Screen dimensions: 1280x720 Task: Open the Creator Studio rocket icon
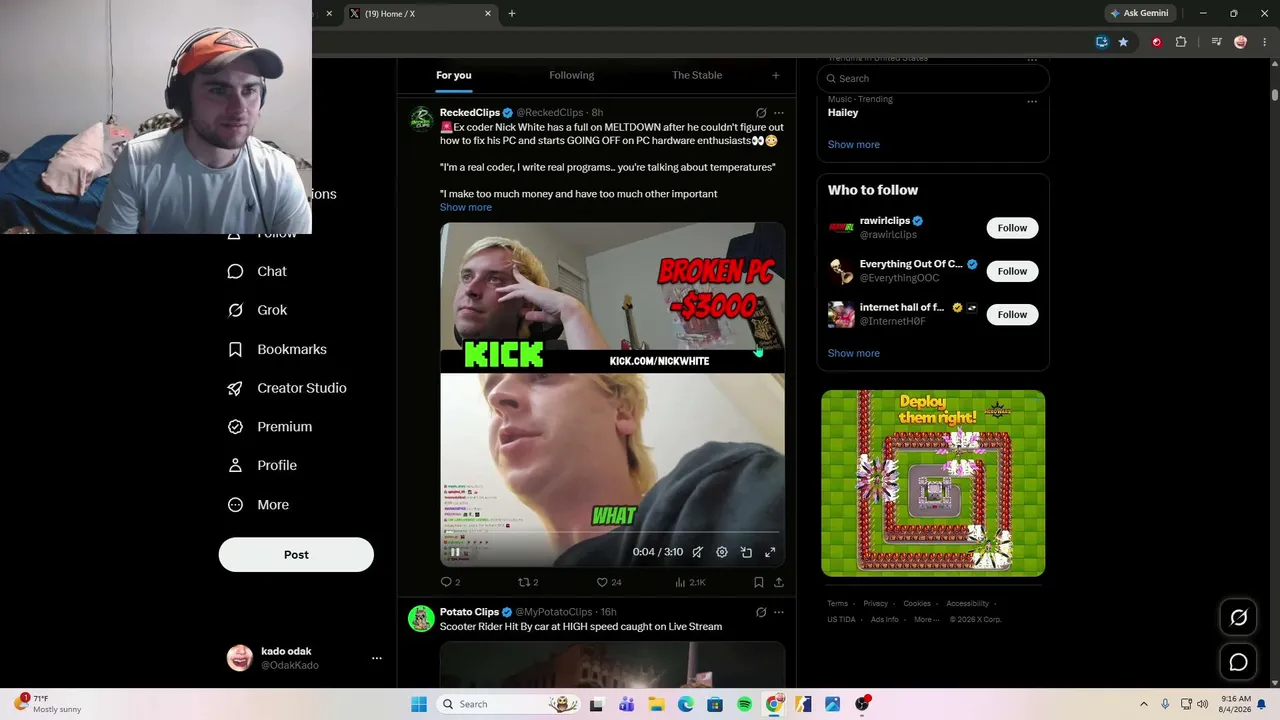235,388
